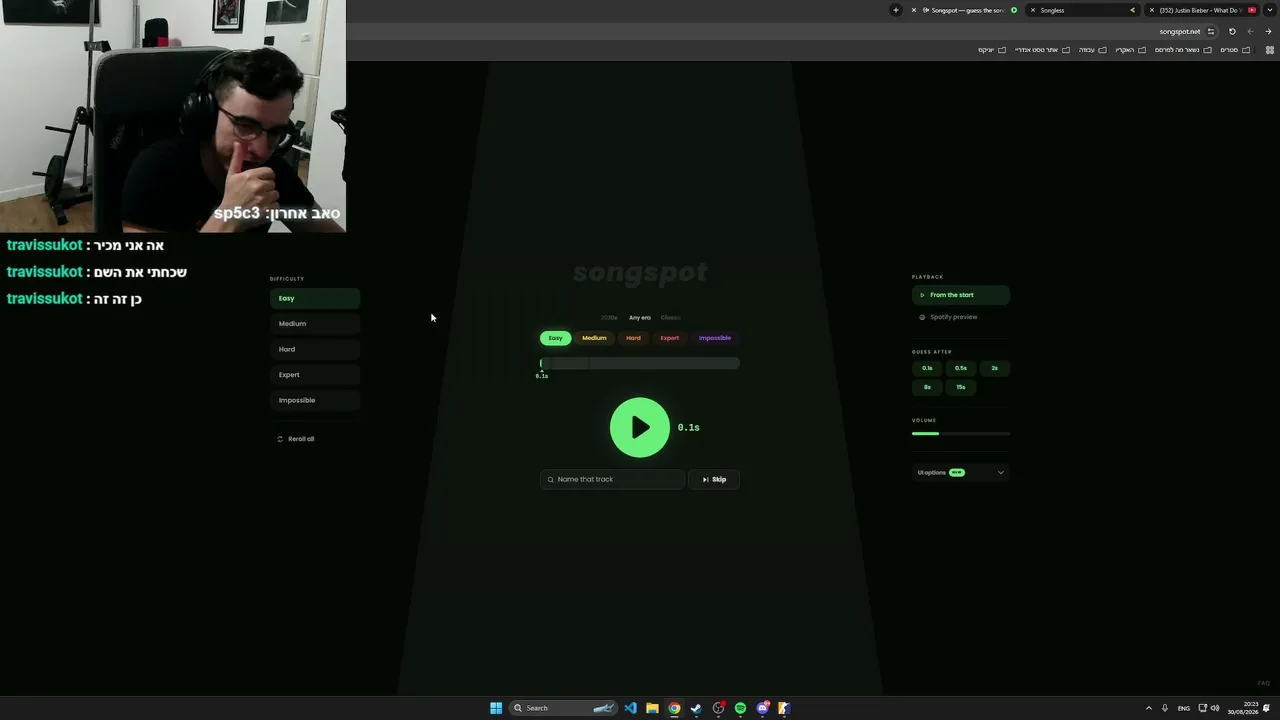Choose the yellow Medium pill above the progress bar
The height and width of the screenshot is (720, 1280).
(594, 338)
